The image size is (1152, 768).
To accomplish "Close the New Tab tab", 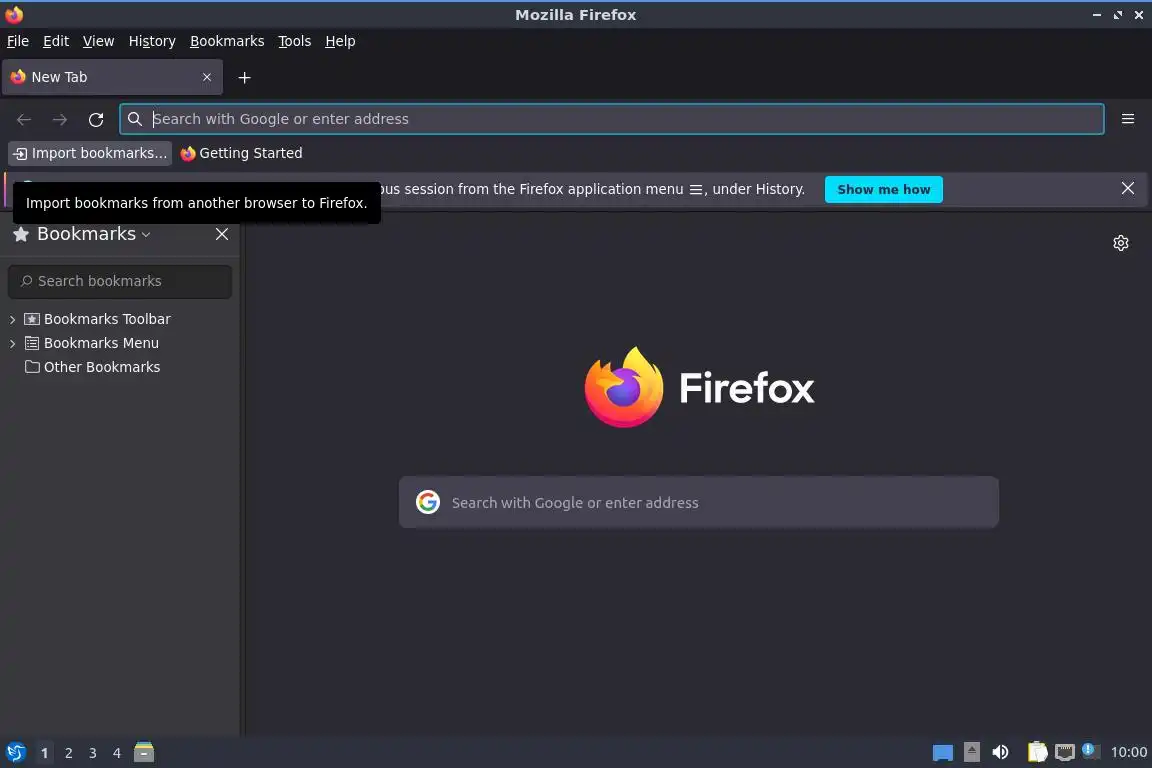I will point(206,77).
